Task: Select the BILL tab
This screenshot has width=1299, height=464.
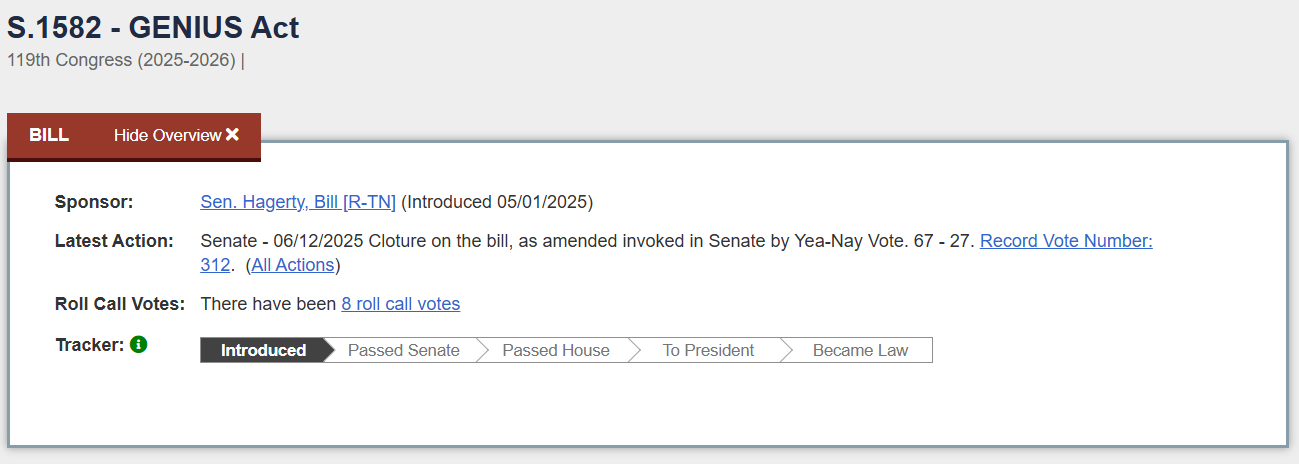Action: point(49,135)
